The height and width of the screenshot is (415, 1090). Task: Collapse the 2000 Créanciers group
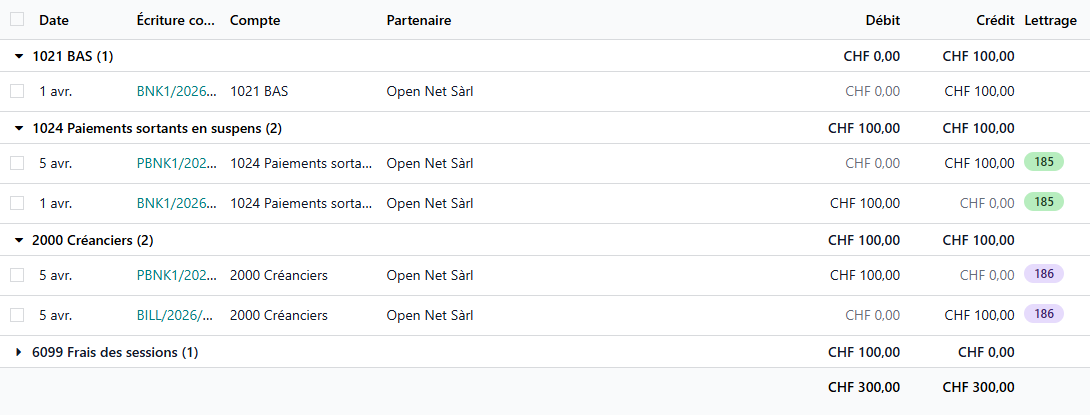coord(19,240)
